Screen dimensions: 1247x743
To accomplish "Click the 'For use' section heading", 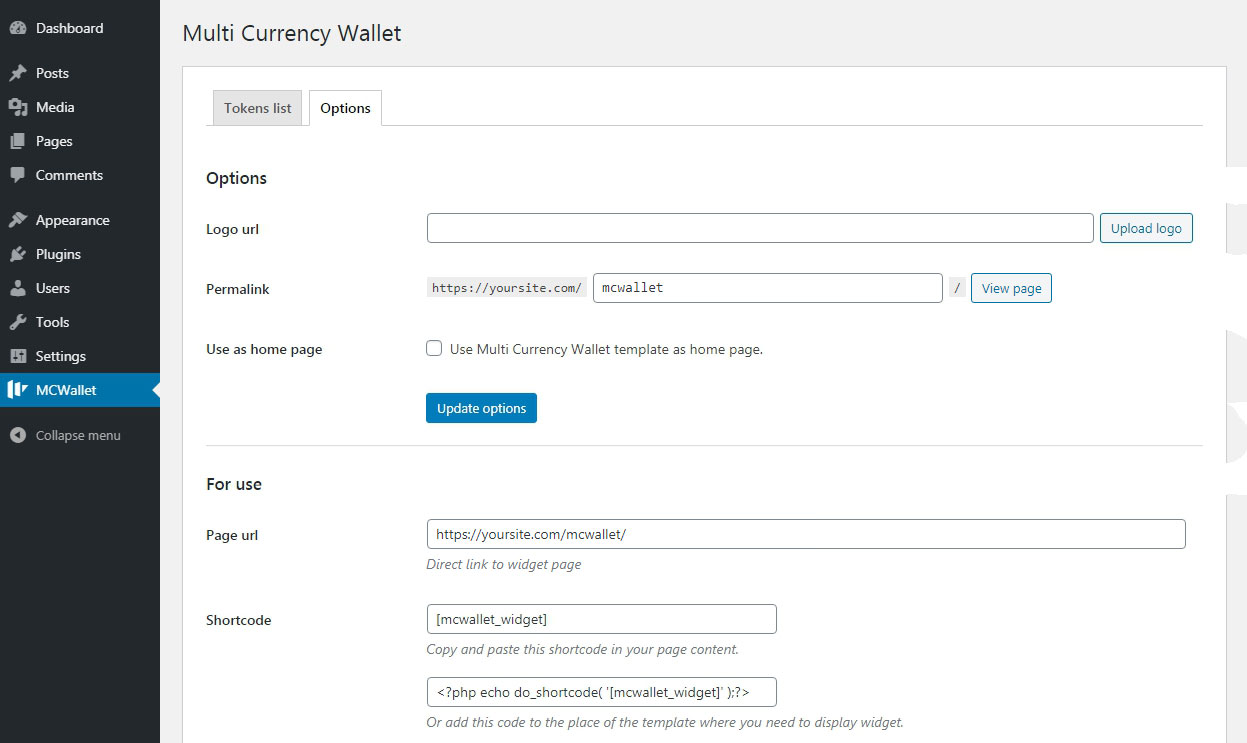I will pyautogui.click(x=234, y=484).
